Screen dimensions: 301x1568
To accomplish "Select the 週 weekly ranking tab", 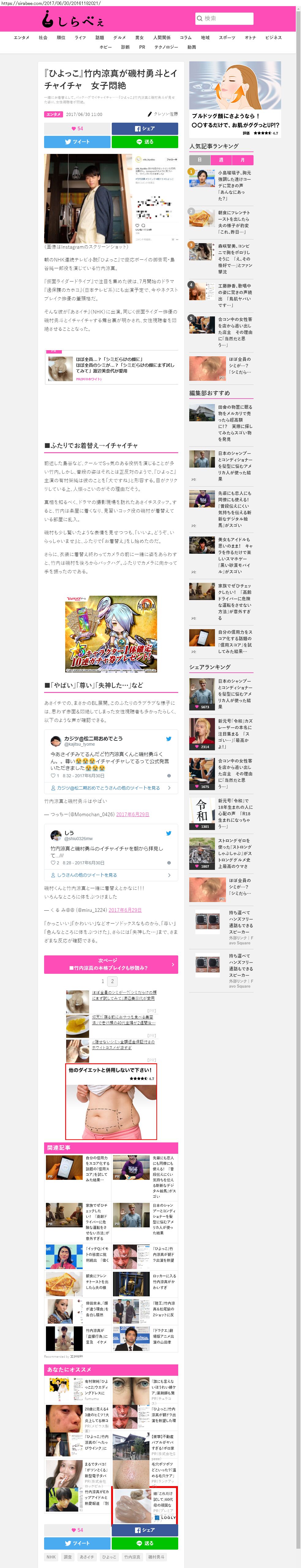I will [x=221, y=159].
